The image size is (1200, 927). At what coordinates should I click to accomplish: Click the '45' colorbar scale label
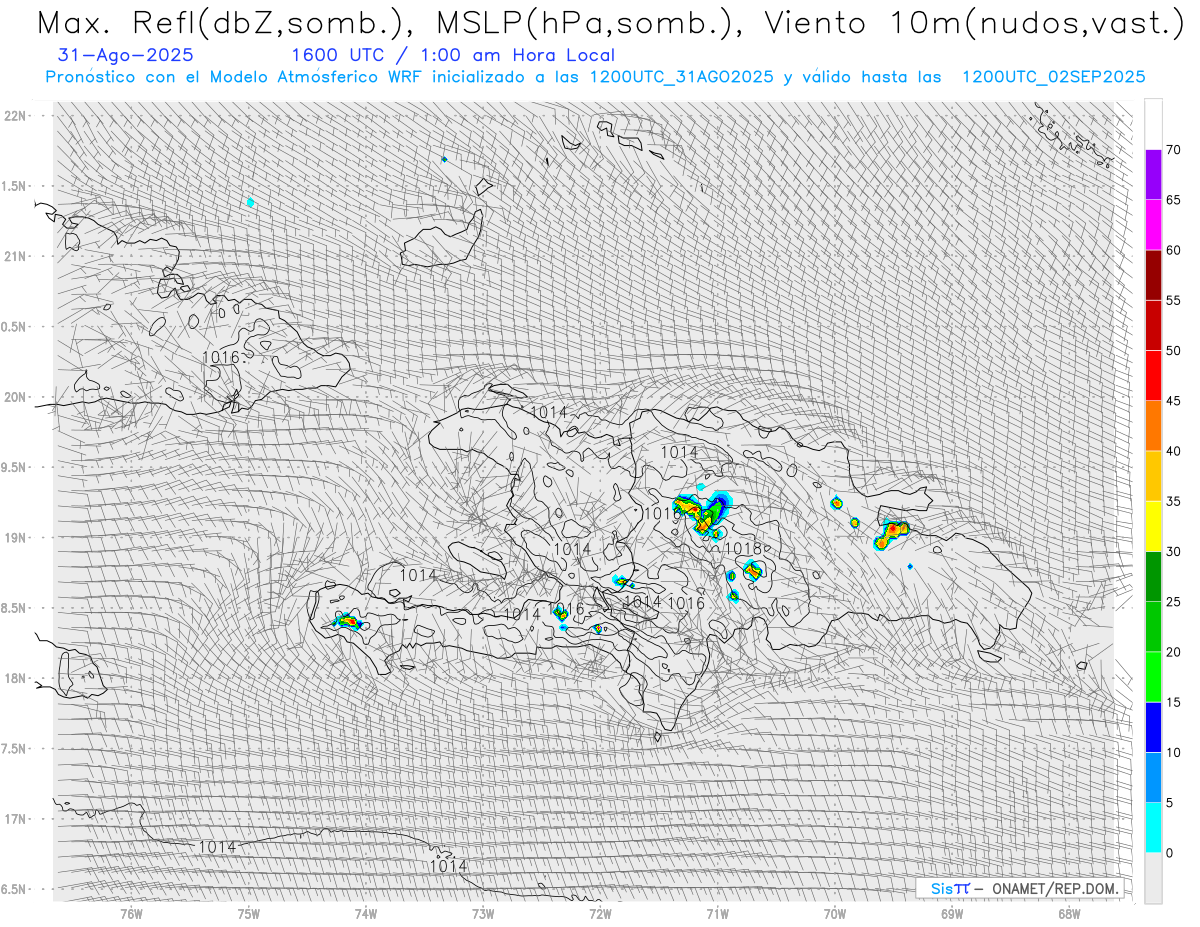(x=1174, y=401)
